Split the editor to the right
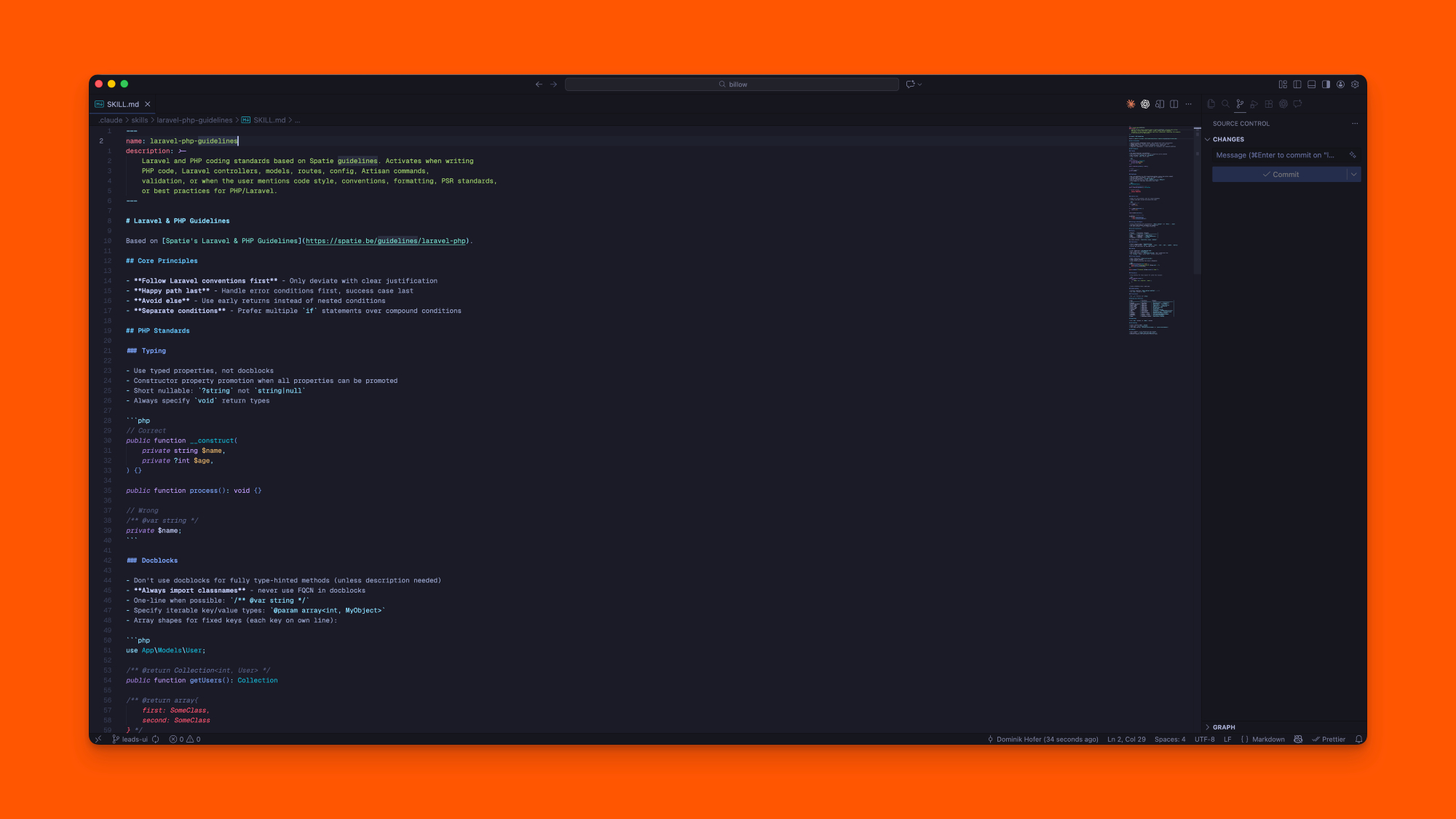The width and height of the screenshot is (1456, 819). [x=1174, y=104]
